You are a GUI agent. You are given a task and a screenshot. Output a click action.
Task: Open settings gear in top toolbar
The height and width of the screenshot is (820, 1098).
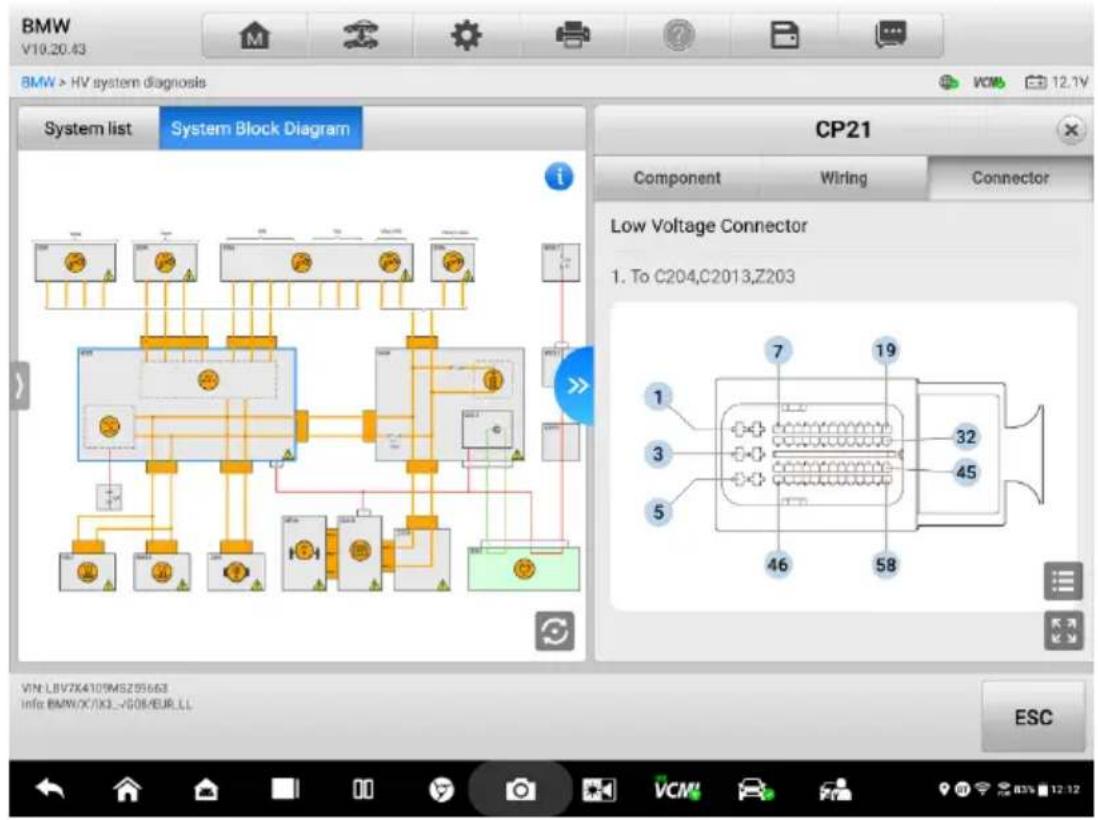pyautogui.click(x=466, y=35)
